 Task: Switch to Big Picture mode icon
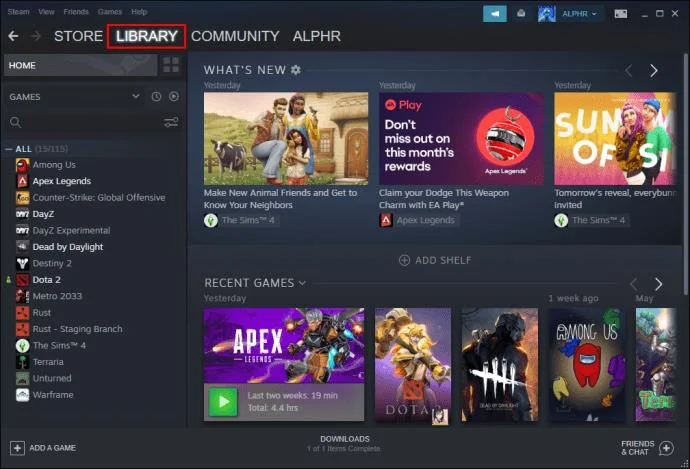[x=621, y=14]
